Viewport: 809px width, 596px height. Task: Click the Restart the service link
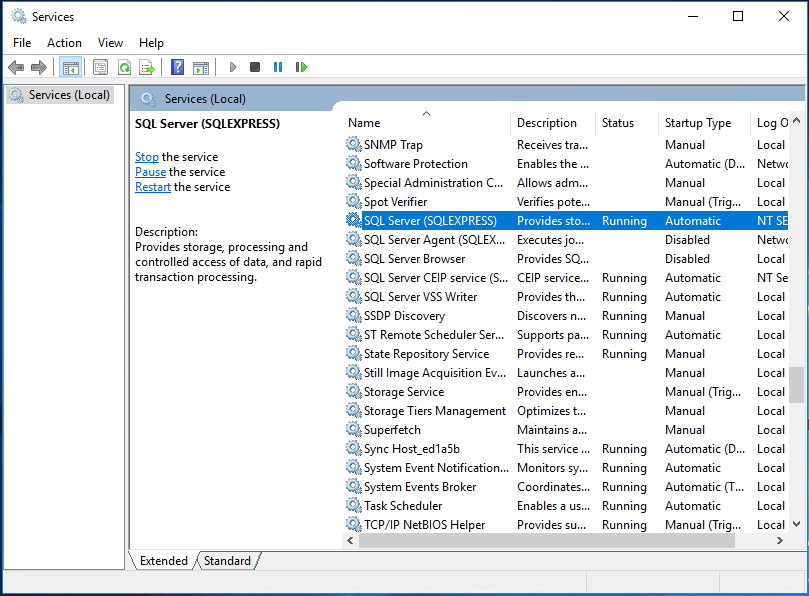tap(153, 187)
